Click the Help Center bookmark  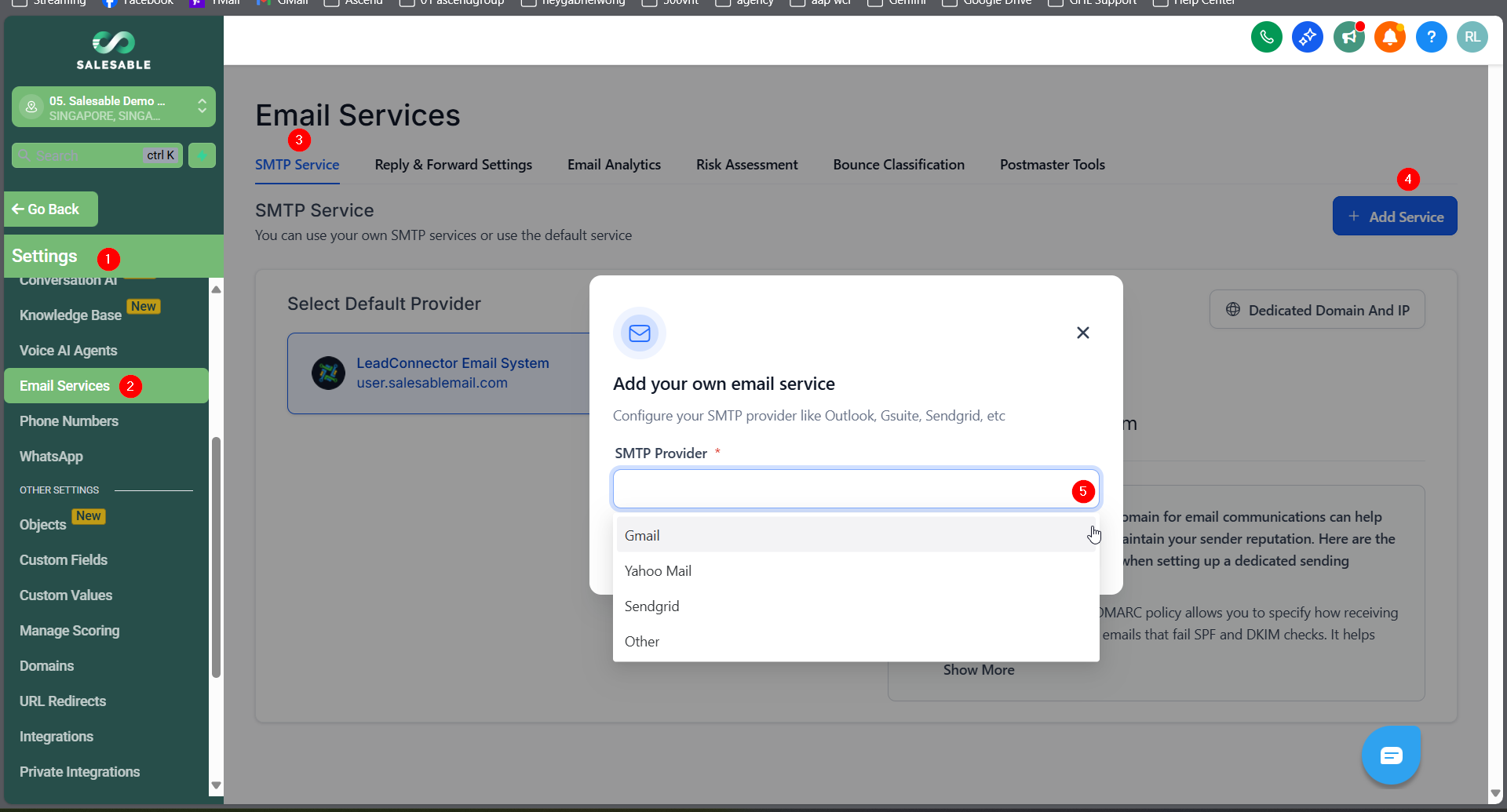pos(1194,3)
